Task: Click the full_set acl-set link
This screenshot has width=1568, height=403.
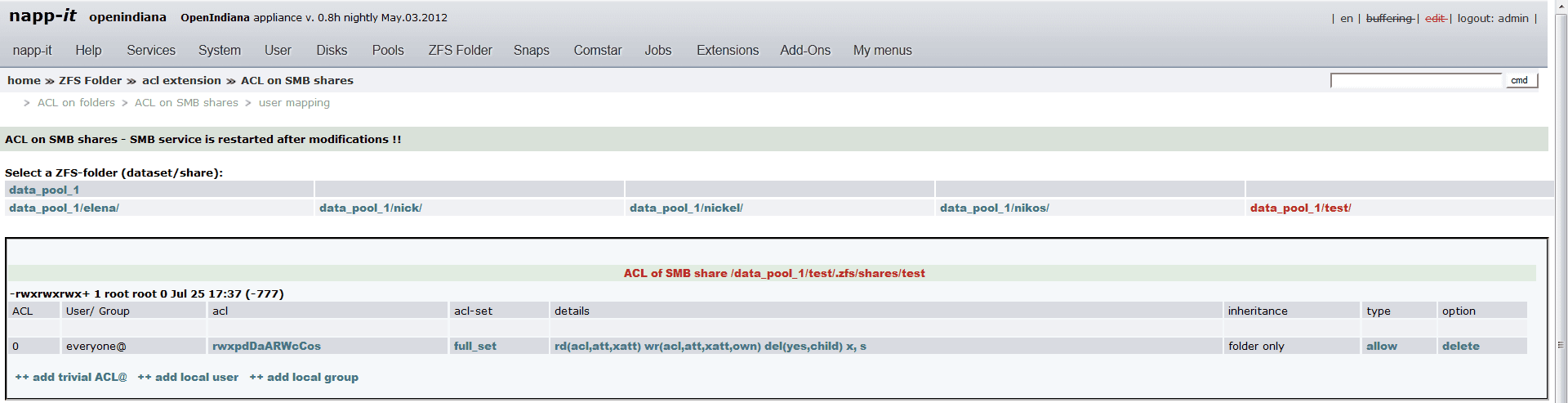Action: 474,347
